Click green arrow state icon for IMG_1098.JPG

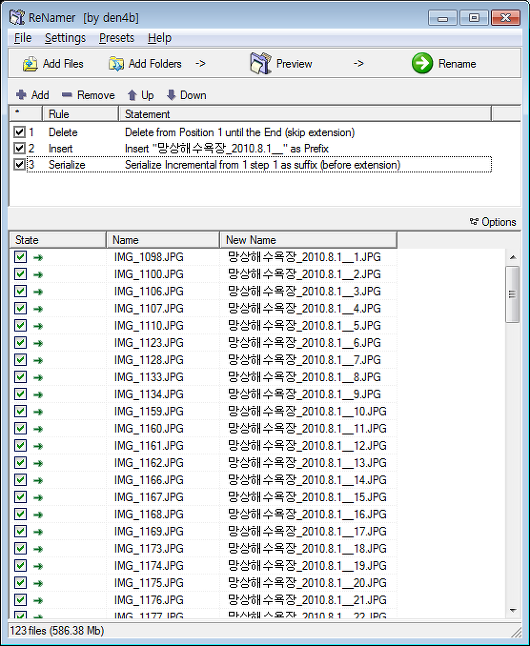[x=38, y=258]
